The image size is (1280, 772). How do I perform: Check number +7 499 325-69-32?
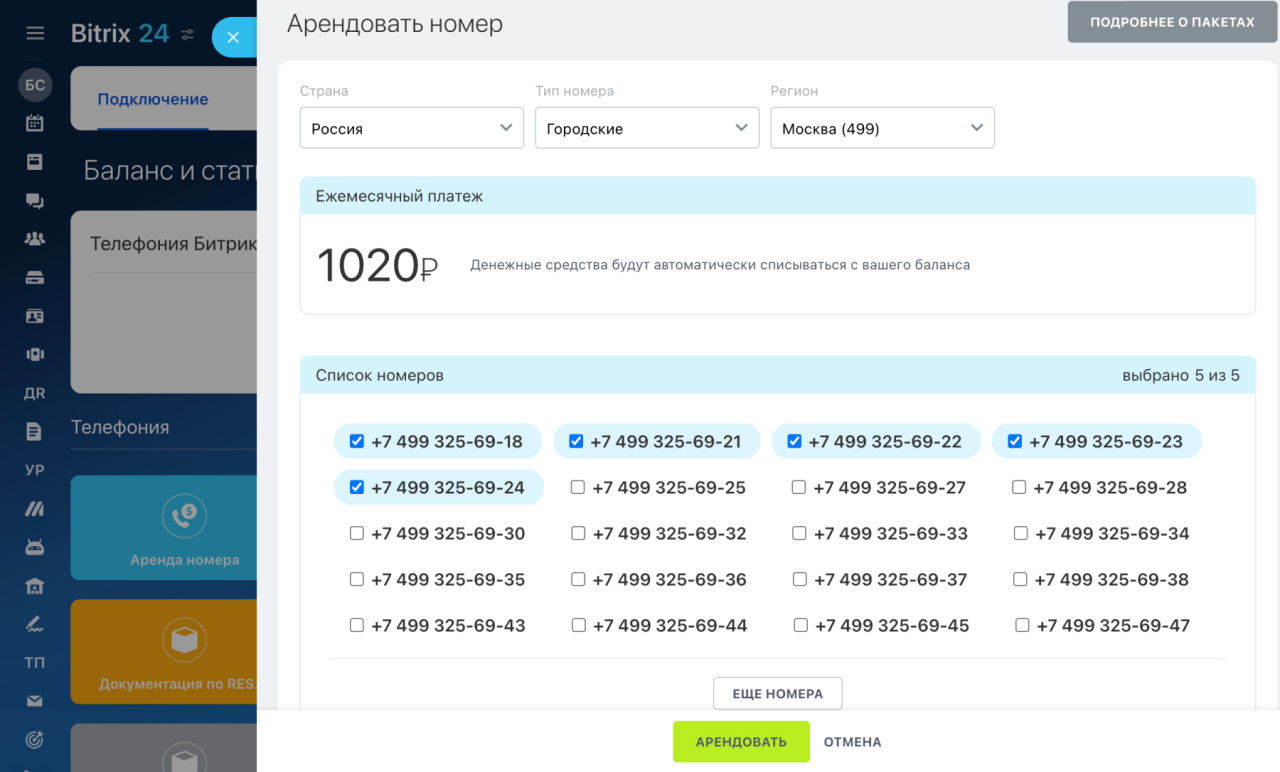578,533
